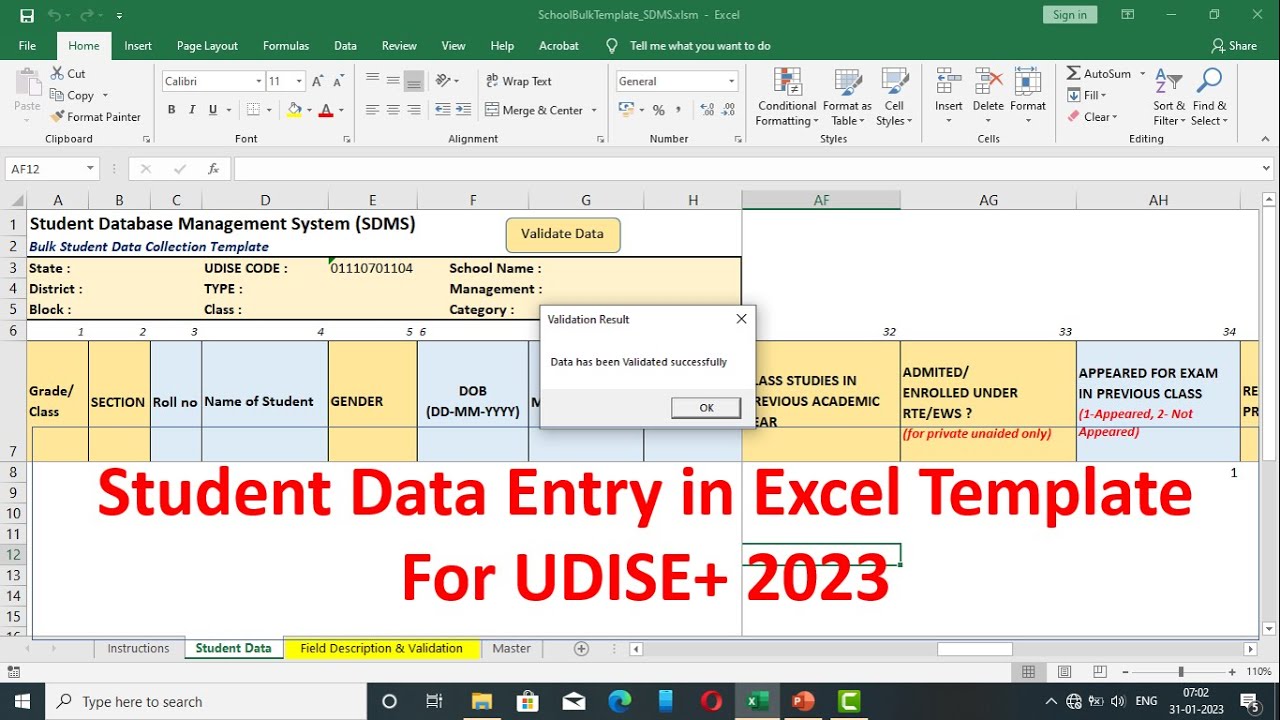Apply the red Font Color
The height and width of the screenshot is (720, 1280).
click(x=325, y=110)
